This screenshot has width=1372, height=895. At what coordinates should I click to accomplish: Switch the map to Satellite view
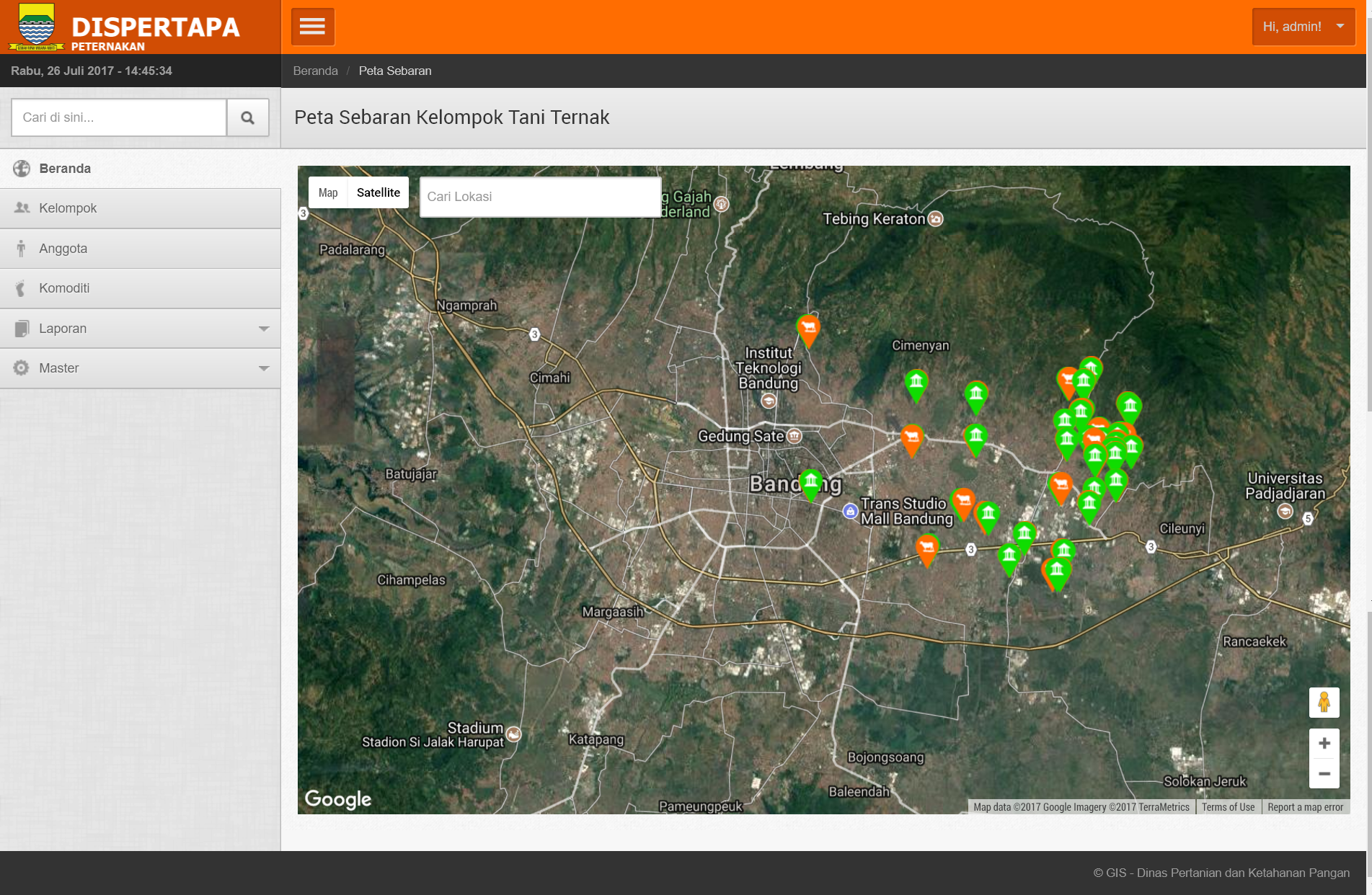[x=378, y=192]
